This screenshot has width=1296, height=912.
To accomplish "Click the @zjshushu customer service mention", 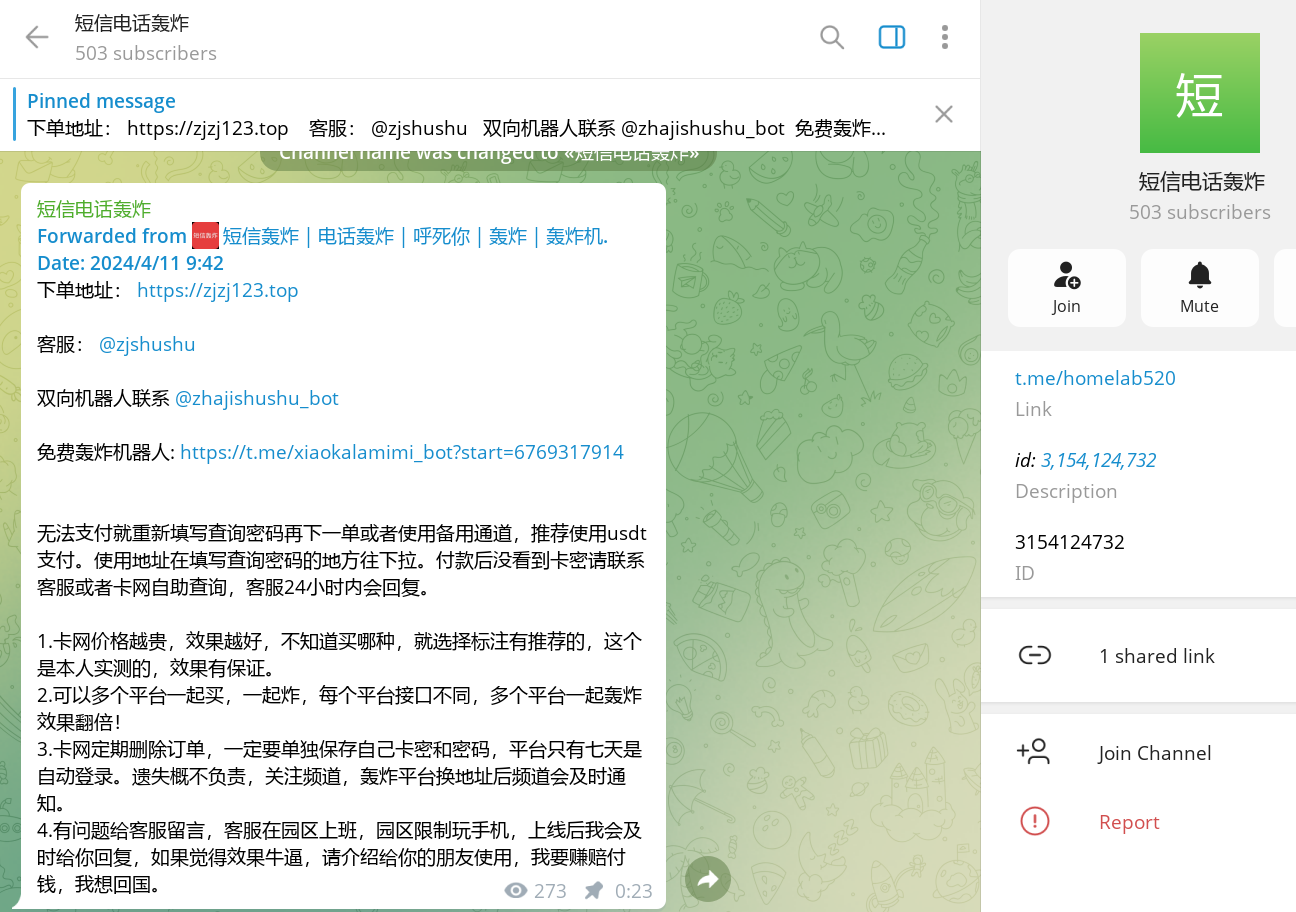I will point(146,344).
